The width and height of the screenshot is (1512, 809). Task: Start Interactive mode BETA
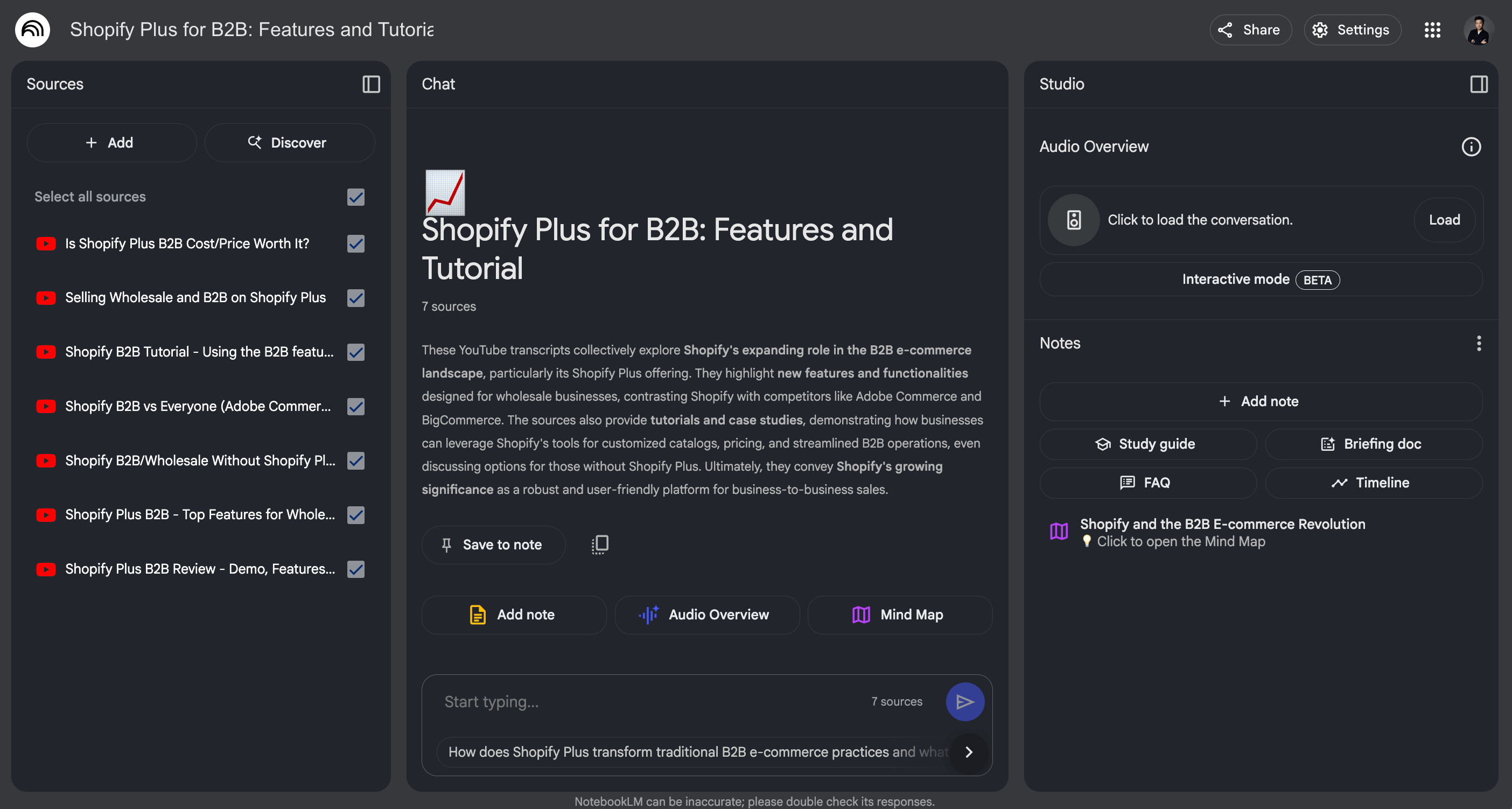pos(1261,280)
